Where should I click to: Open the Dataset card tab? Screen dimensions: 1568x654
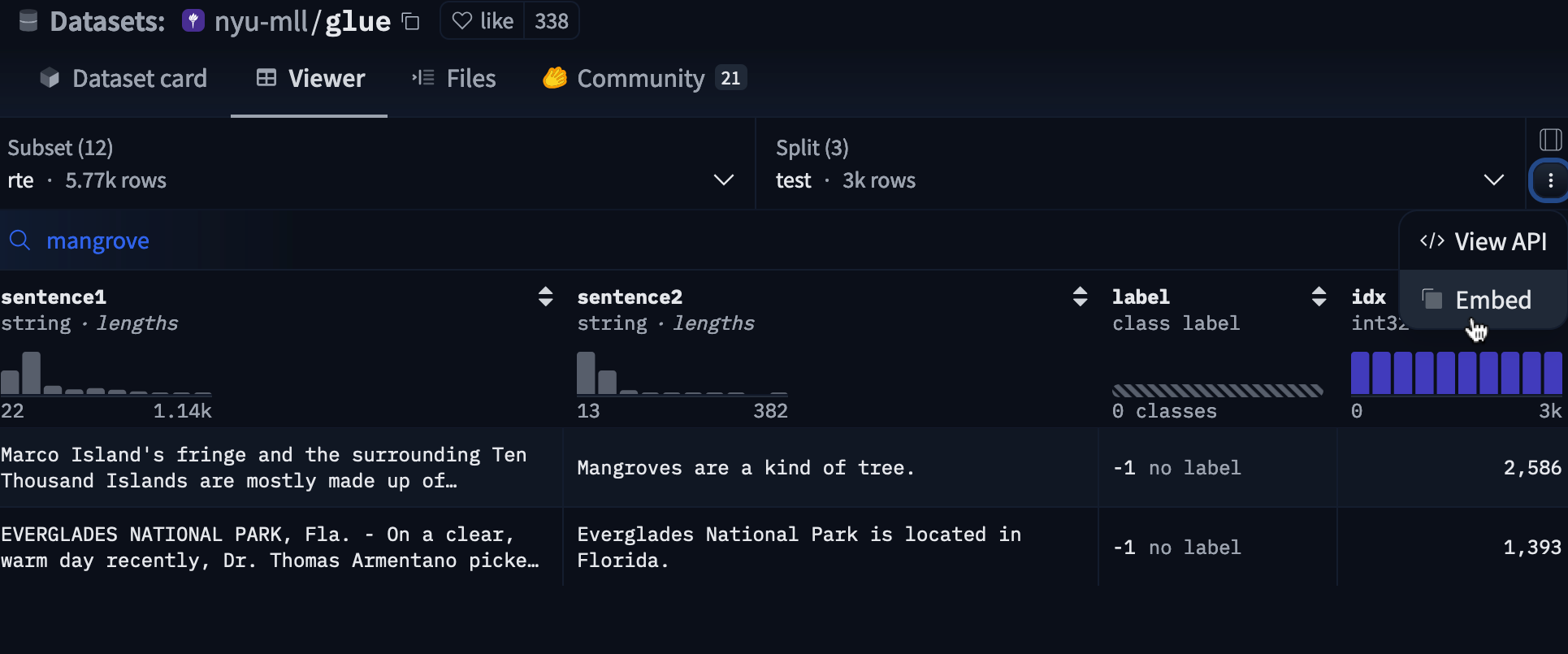[123, 78]
